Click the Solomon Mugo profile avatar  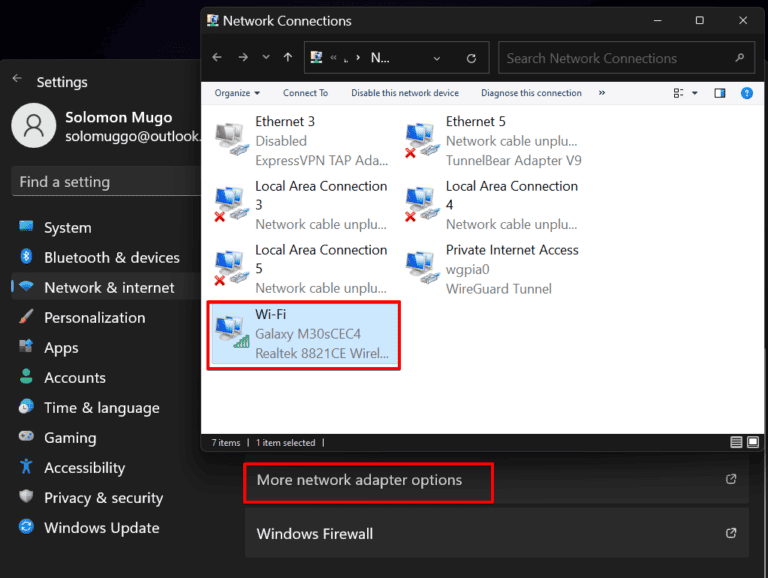tap(34, 125)
